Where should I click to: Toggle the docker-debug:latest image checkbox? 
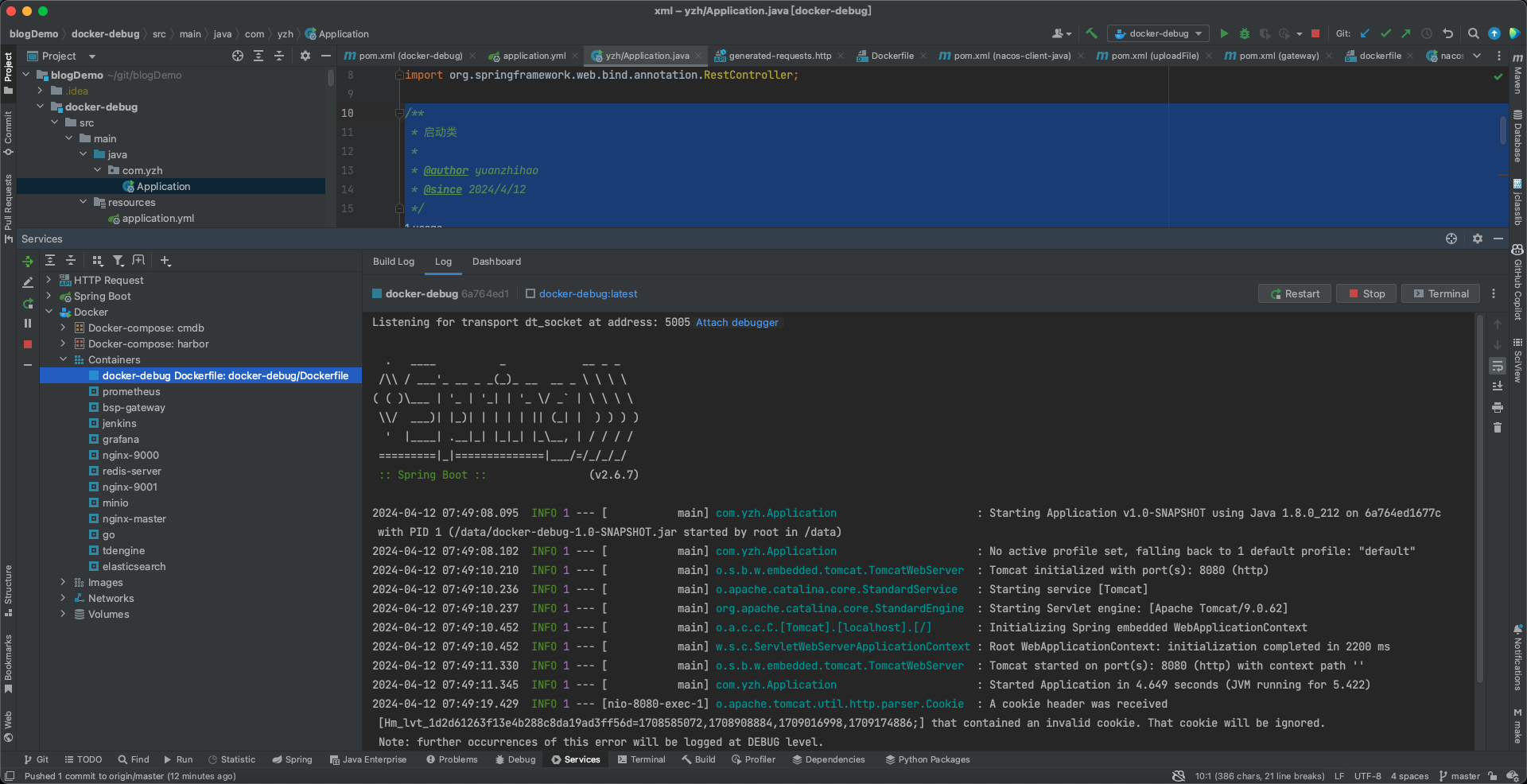pyautogui.click(x=530, y=294)
